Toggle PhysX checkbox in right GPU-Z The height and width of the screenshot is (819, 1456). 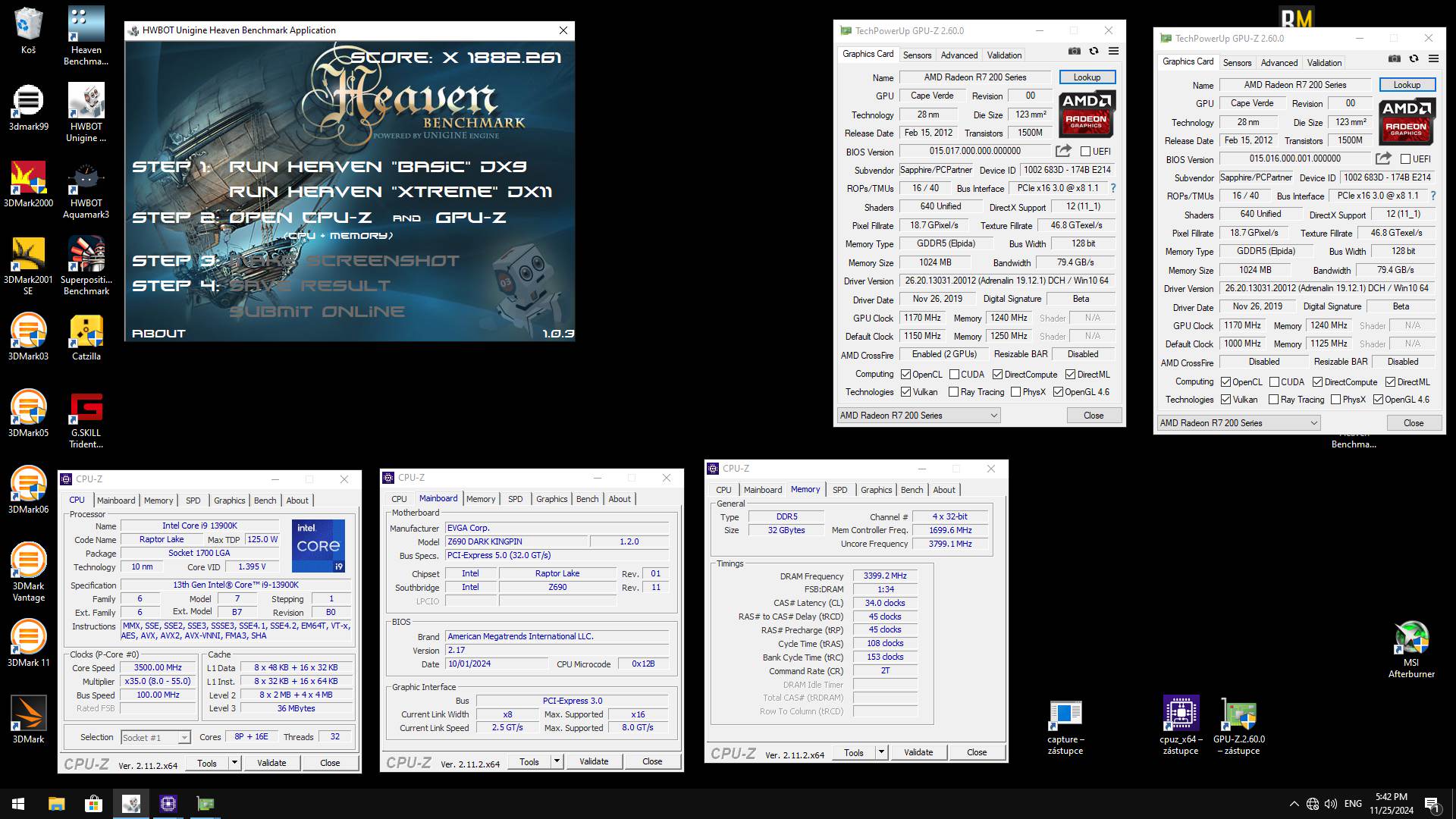1335,400
